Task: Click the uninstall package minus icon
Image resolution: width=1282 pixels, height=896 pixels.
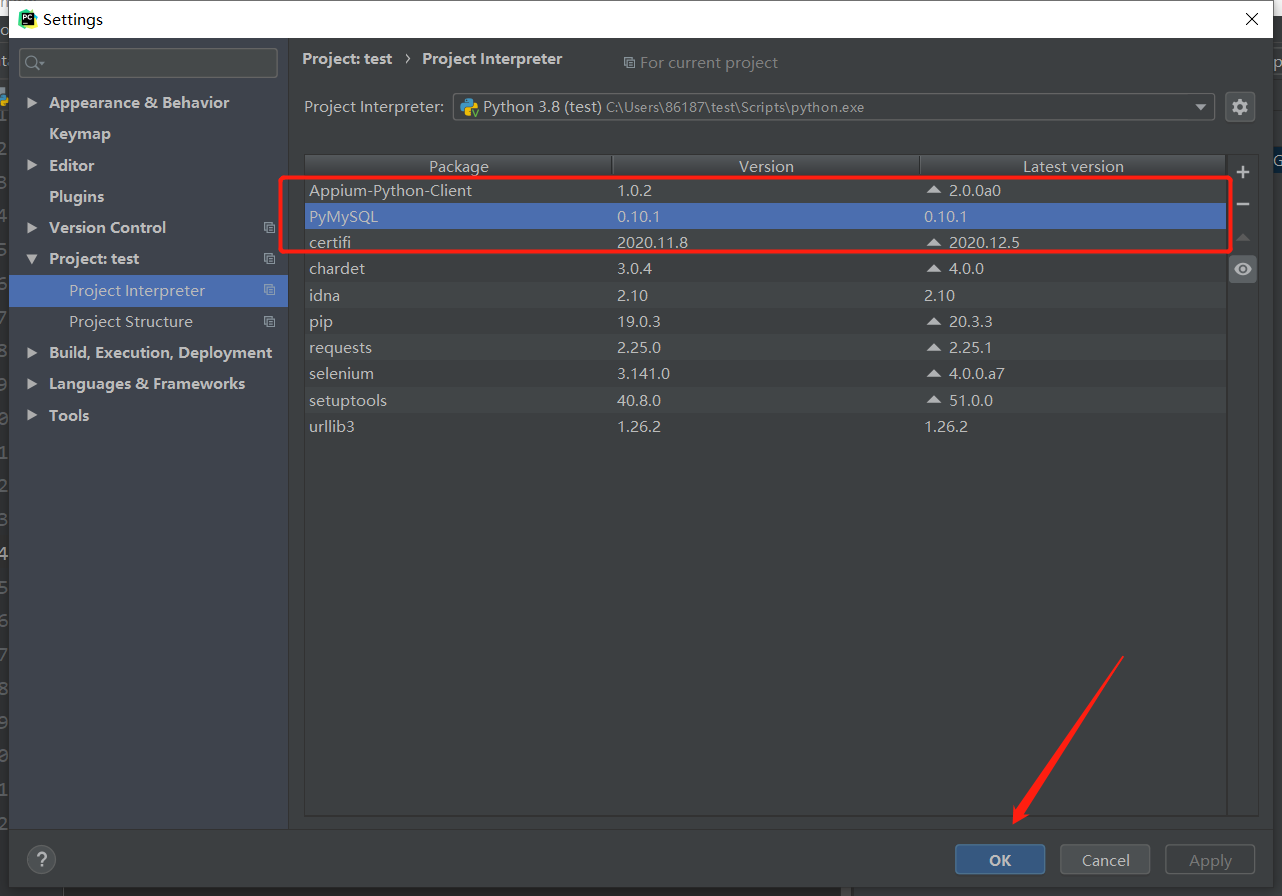Action: click(x=1243, y=204)
